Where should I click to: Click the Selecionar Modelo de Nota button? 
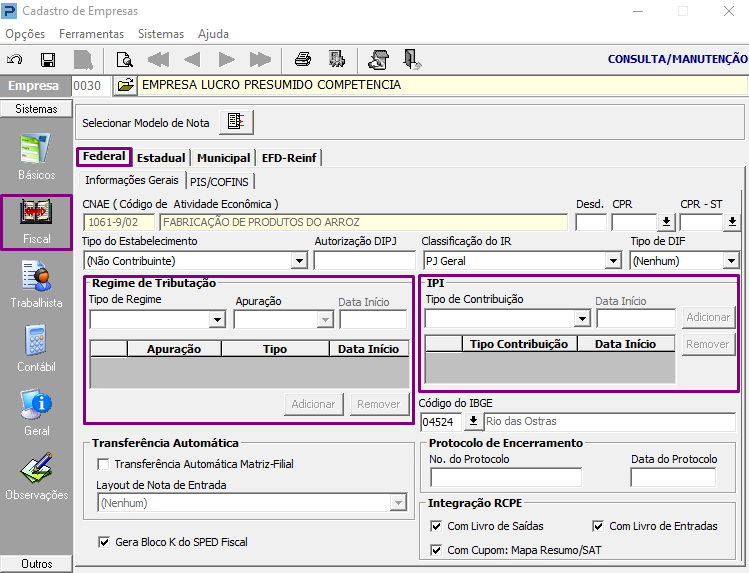(236, 122)
